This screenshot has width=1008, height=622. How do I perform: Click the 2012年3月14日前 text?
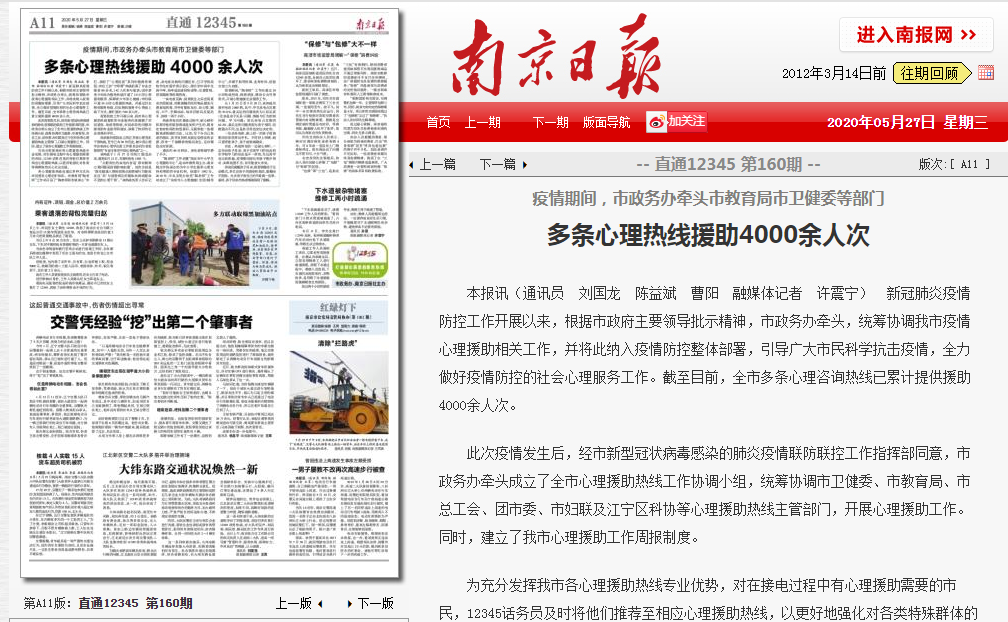834,73
